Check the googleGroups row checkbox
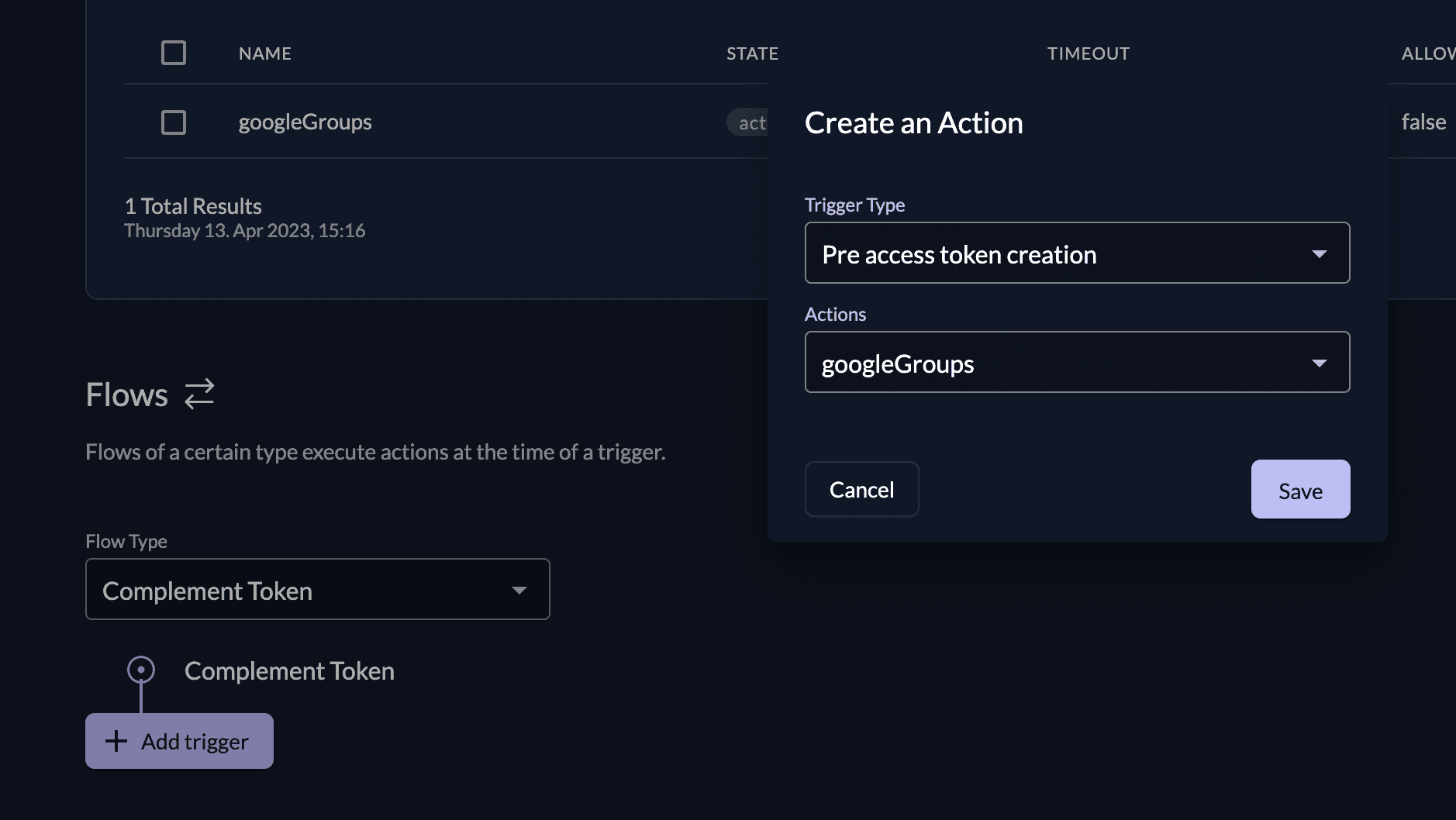 pyautogui.click(x=174, y=122)
